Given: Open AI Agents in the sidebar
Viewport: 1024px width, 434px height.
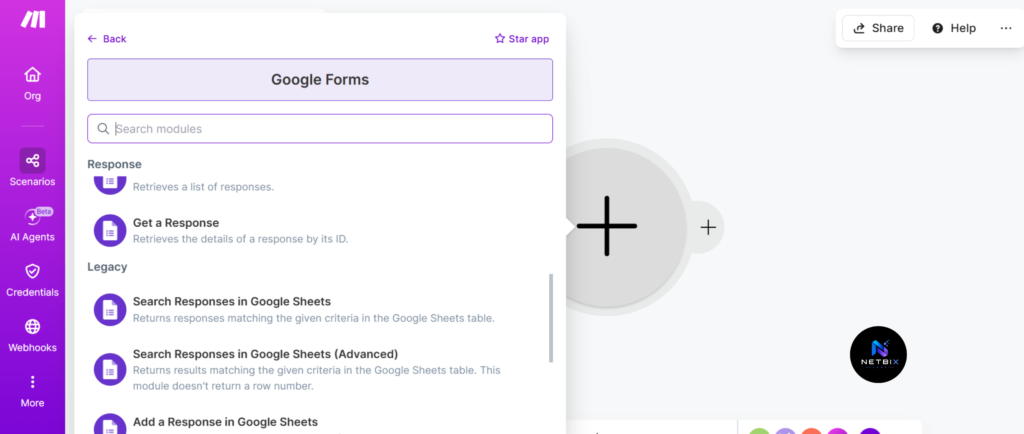Looking at the screenshot, I should click(32, 225).
